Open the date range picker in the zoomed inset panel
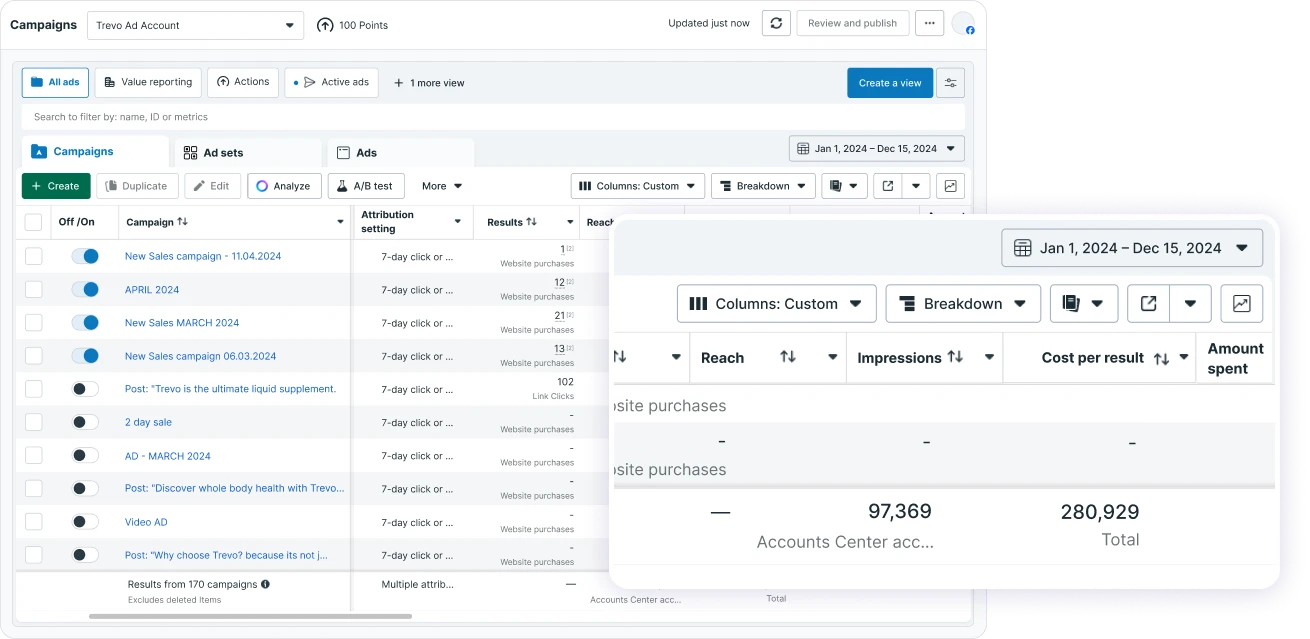 tap(1132, 248)
